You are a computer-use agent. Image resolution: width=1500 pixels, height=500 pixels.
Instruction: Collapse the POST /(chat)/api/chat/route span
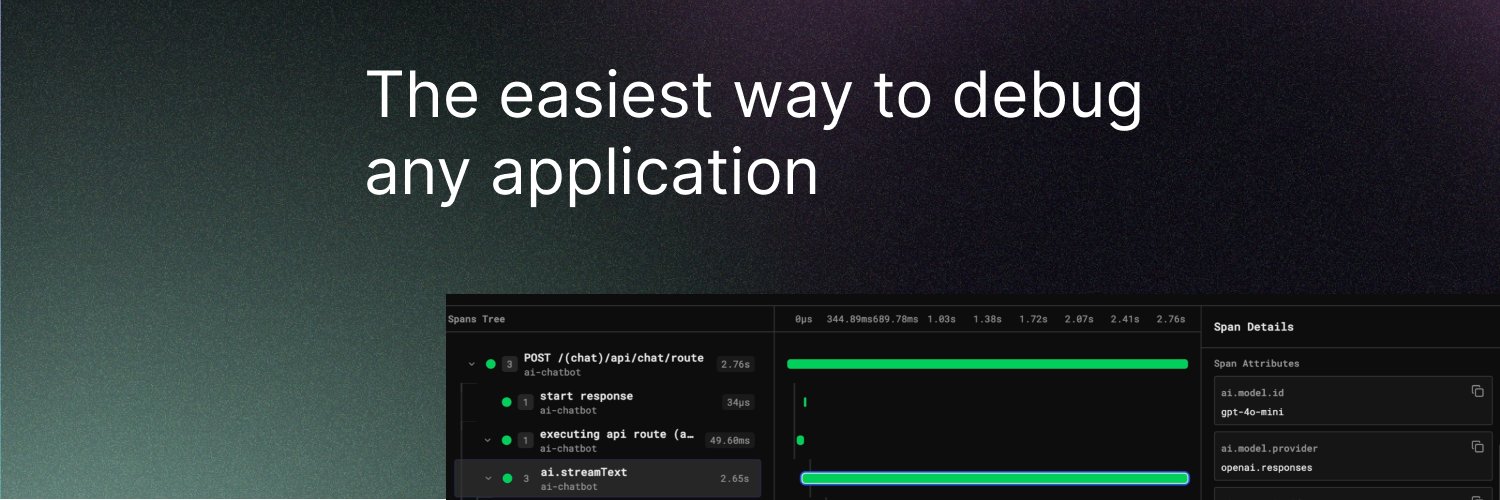[471, 364]
